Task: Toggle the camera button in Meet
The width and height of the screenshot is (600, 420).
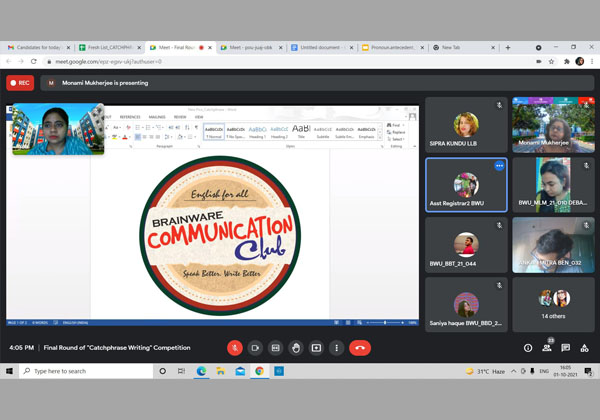Action: pyautogui.click(x=255, y=347)
